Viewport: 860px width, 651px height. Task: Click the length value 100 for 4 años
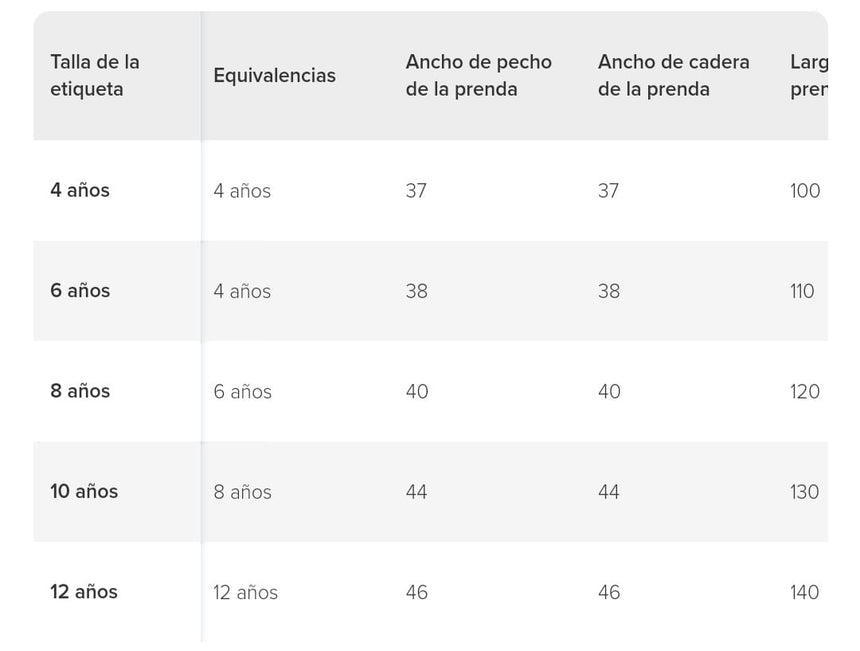coord(804,190)
